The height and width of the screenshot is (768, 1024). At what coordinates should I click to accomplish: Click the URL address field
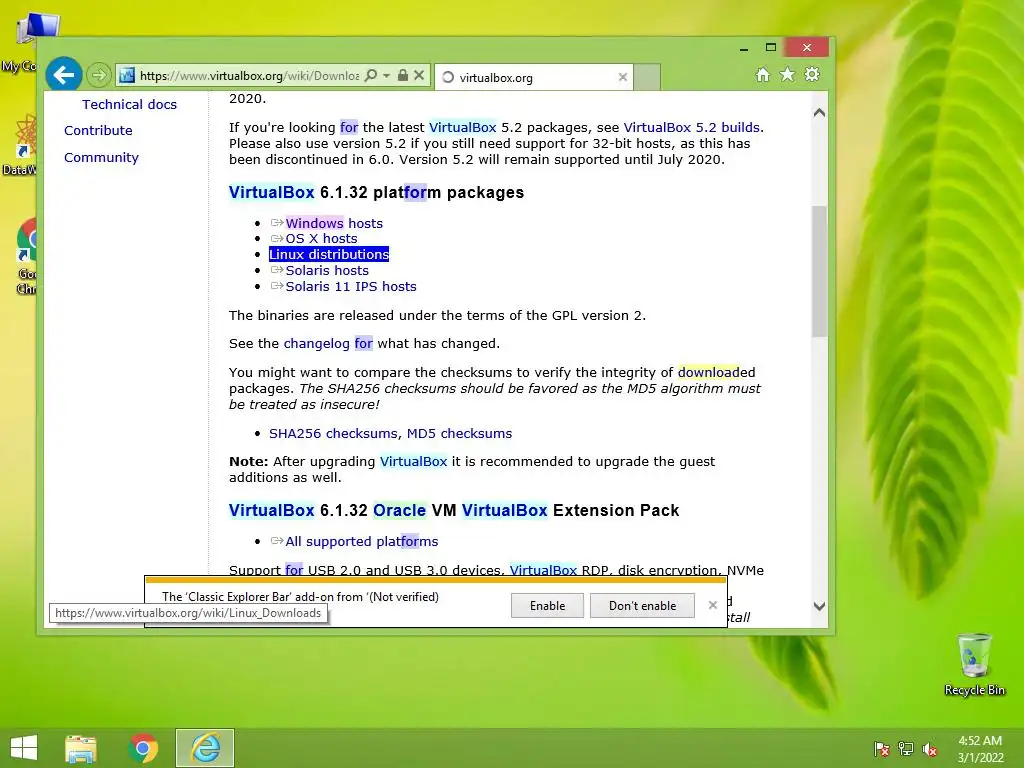click(x=249, y=76)
